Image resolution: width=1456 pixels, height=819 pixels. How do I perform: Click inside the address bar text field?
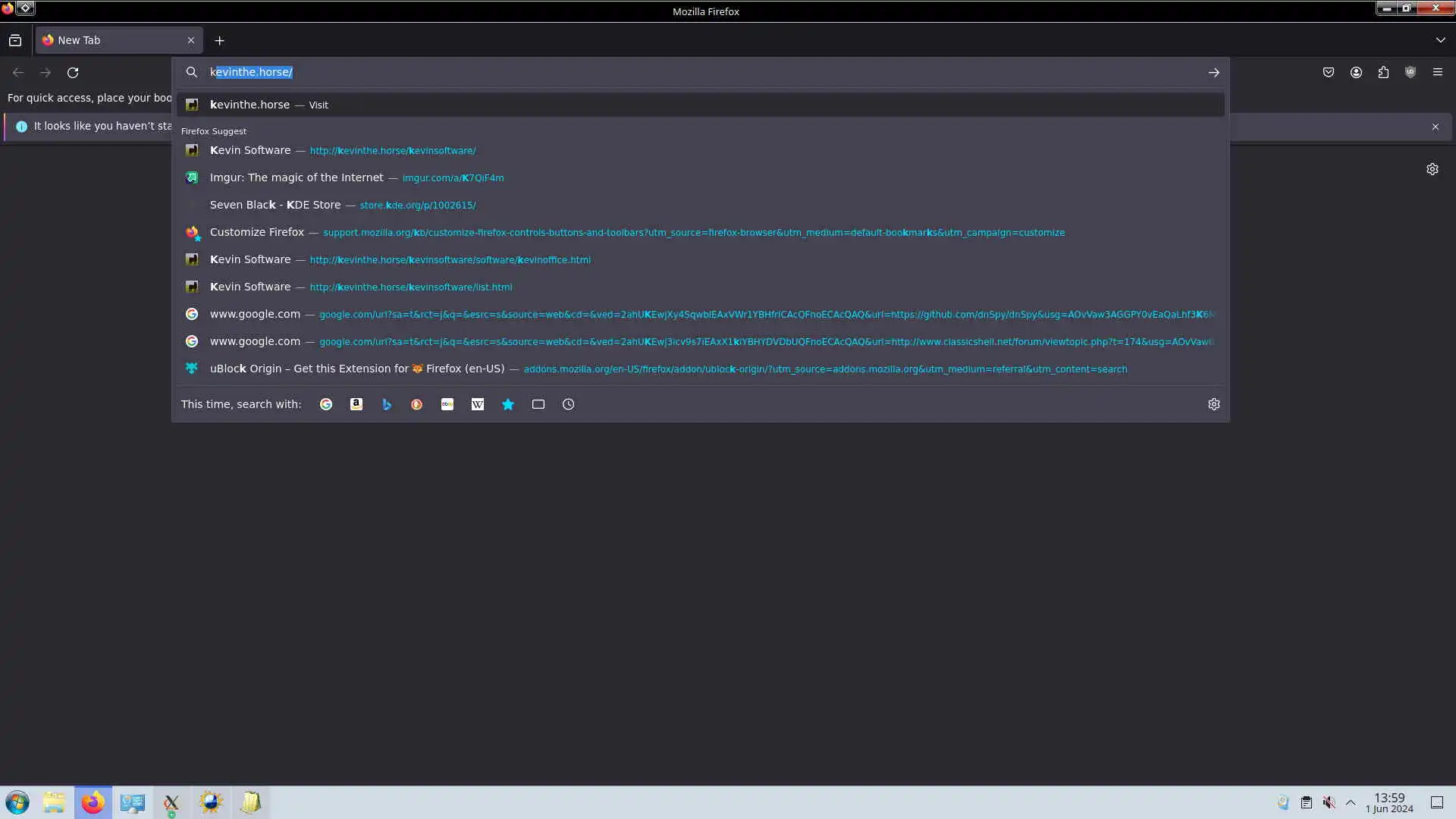pos(682,72)
